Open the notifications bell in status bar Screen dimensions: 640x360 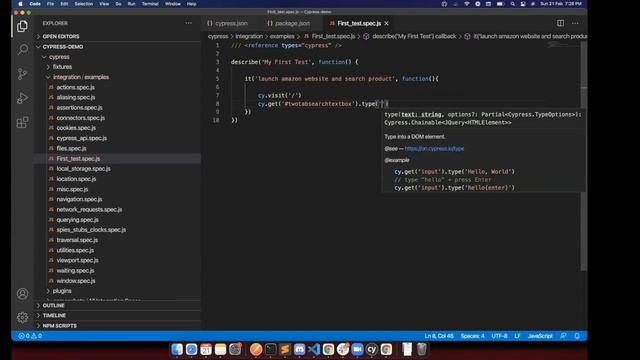pyautogui.click(x=577, y=336)
